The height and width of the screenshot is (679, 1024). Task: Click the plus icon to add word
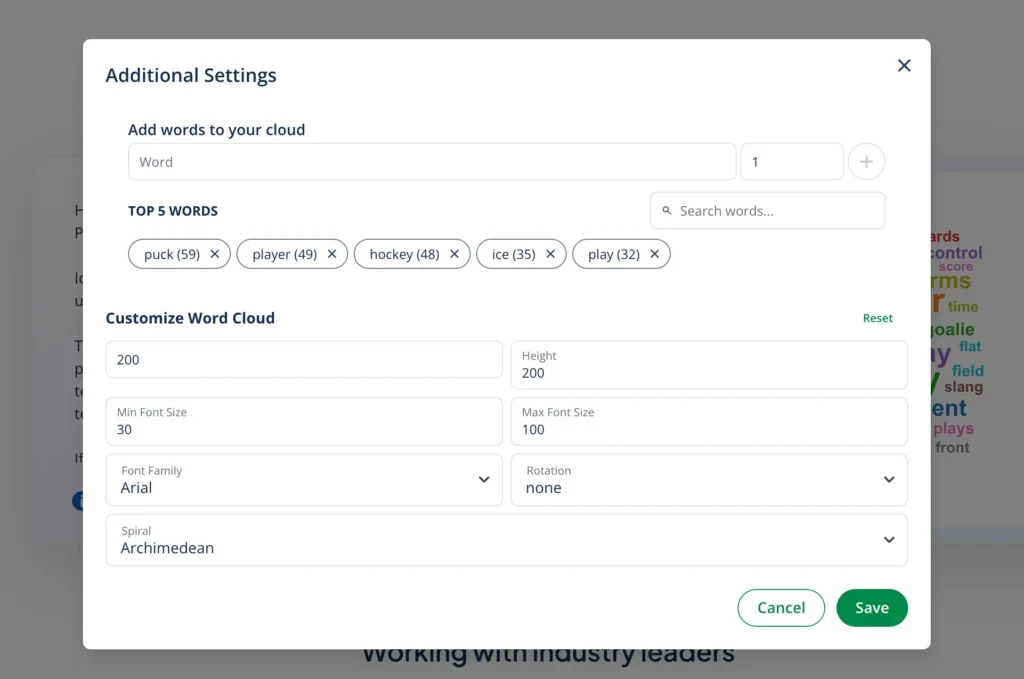(866, 162)
